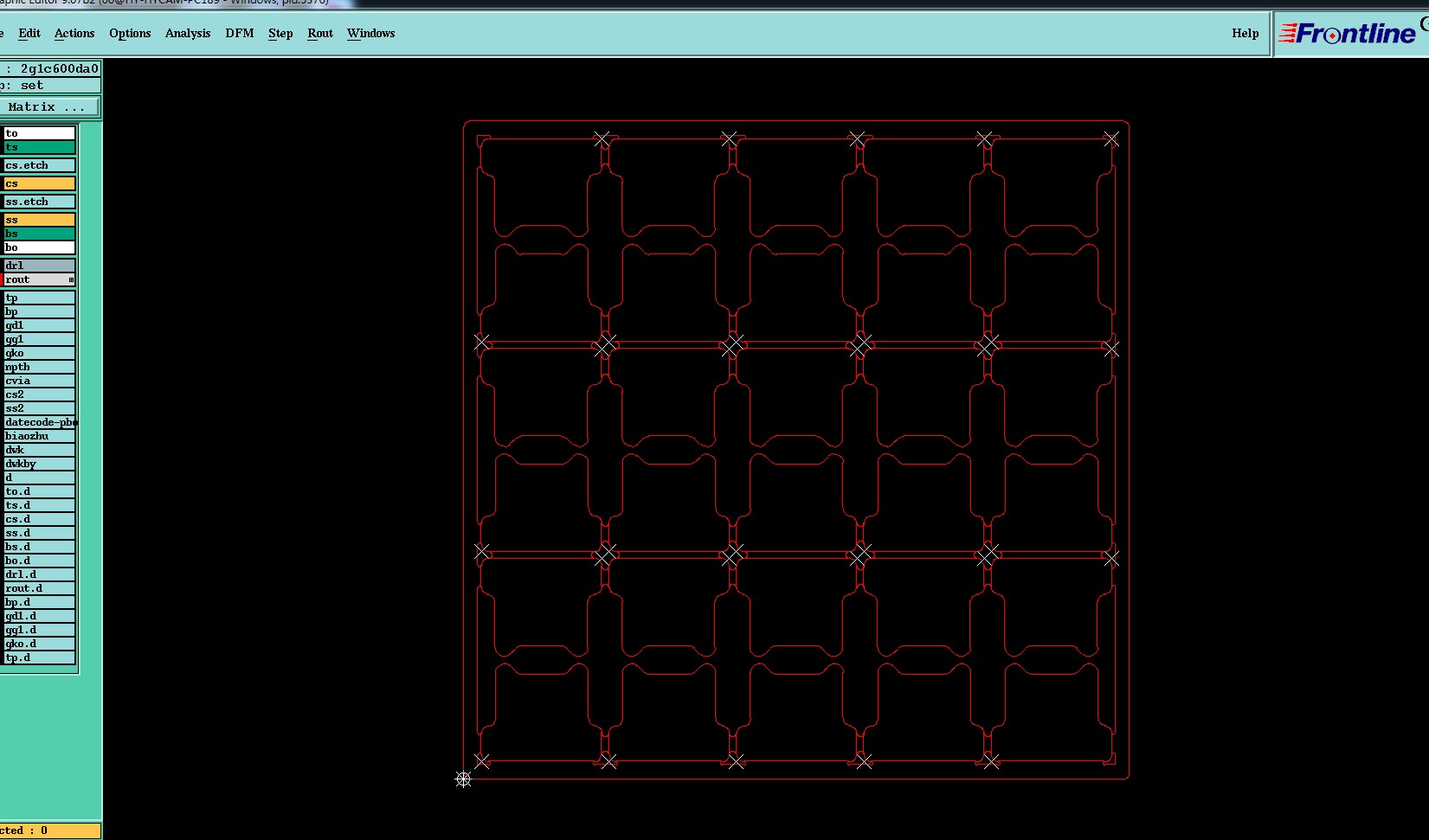Image resolution: width=1429 pixels, height=840 pixels.
Task: Click the Frontline logo
Action: coord(1348,34)
